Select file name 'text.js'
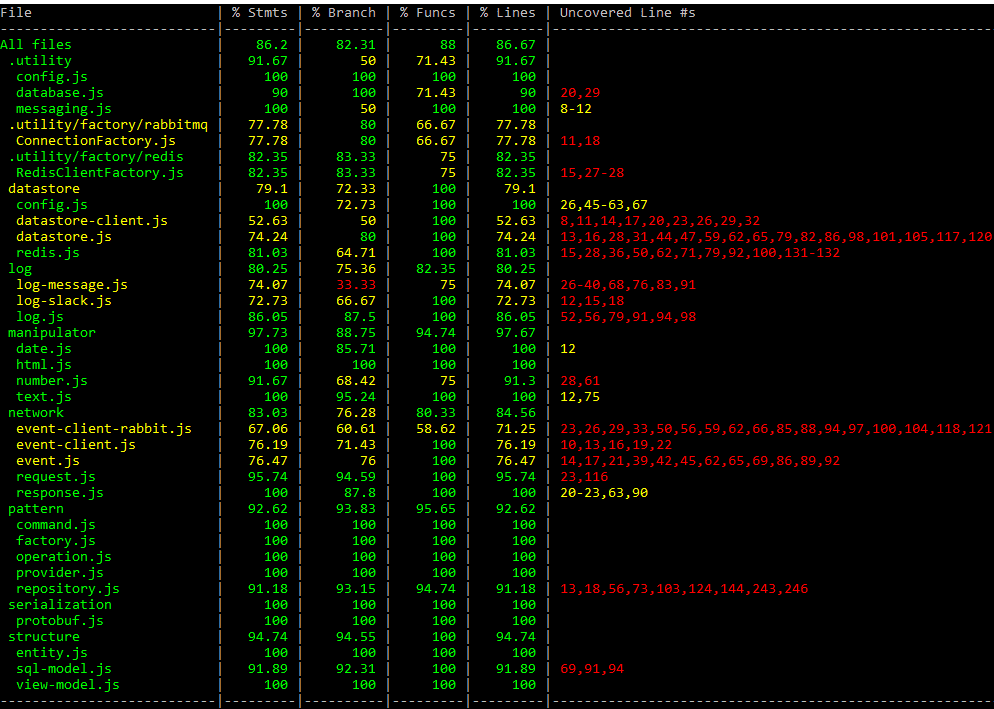Viewport: 994px width, 709px height. point(44,397)
